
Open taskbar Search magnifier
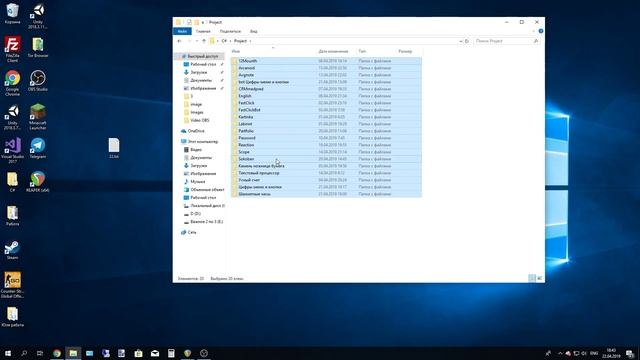tap(24, 353)
